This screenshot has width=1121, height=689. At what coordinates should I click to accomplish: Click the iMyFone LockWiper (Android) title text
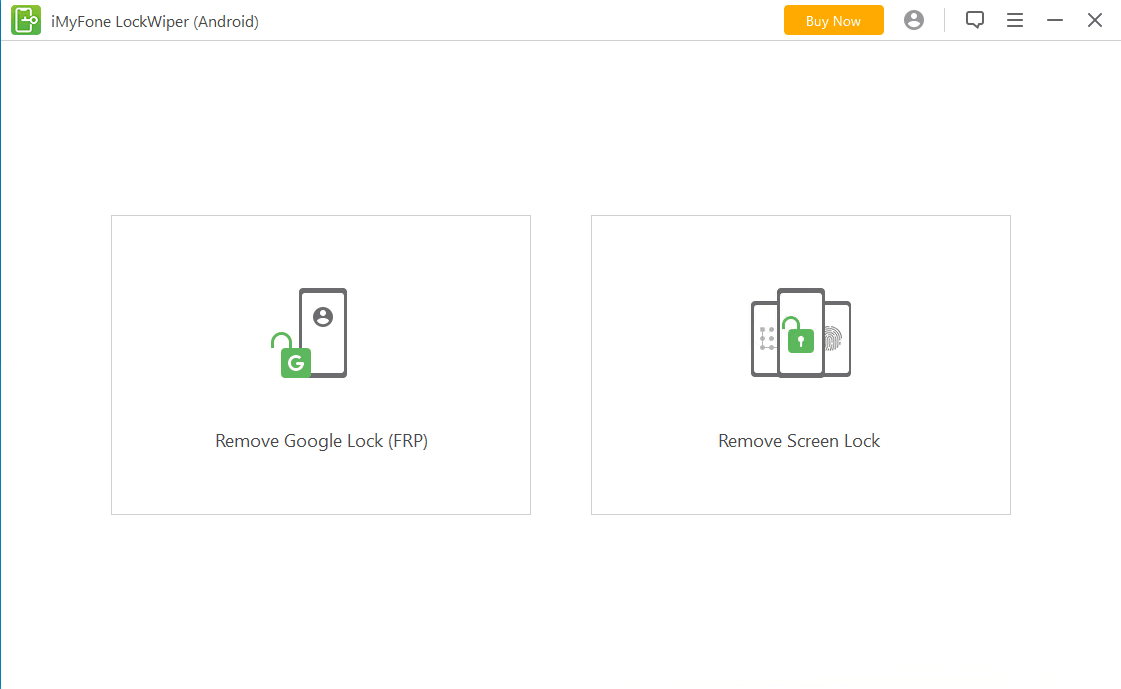[x=154, y=21]
